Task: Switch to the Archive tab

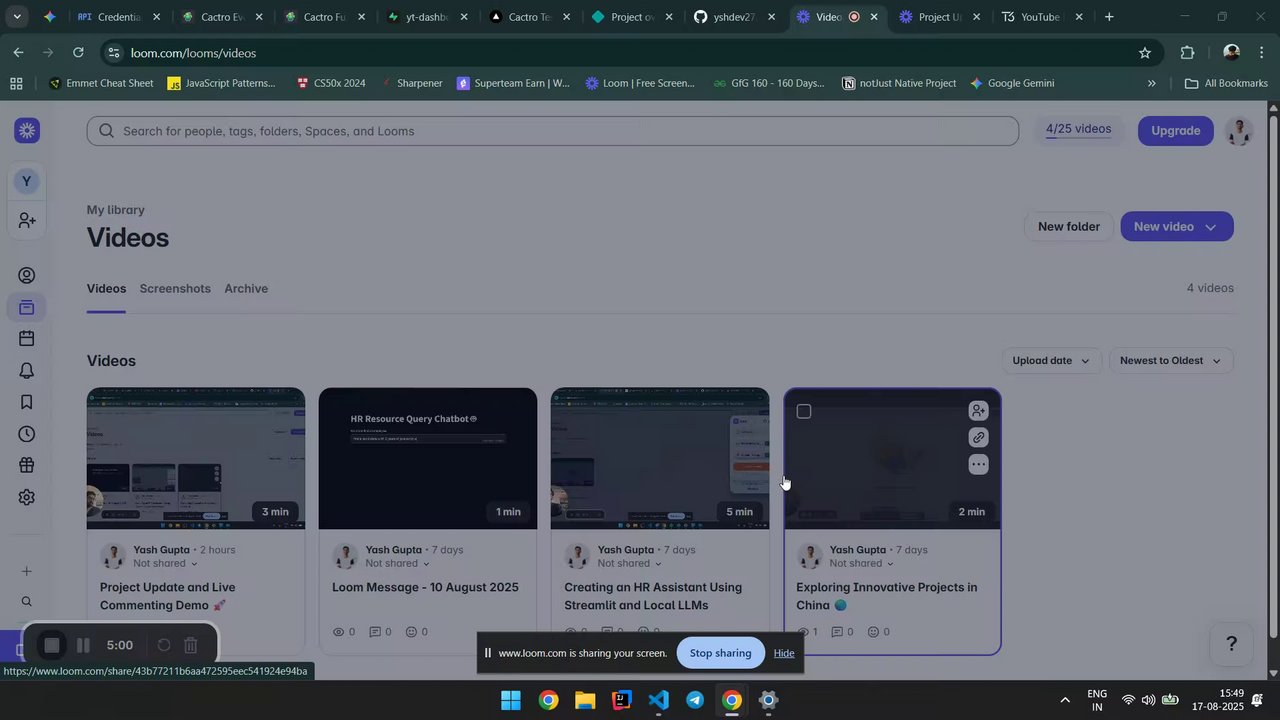Action: click(x=246, y=289)
